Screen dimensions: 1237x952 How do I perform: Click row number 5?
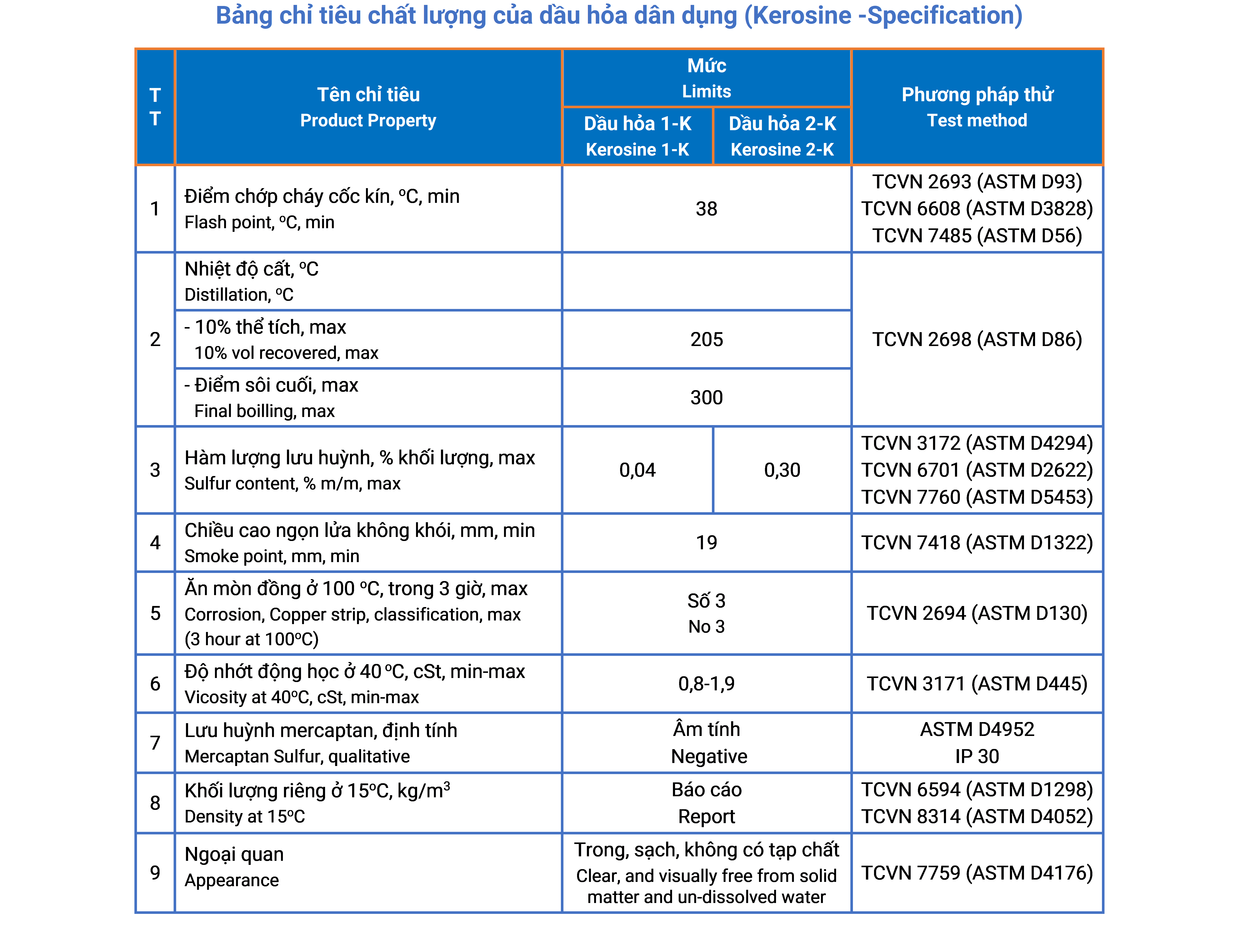pyautogui.click(x=155, y=614)
